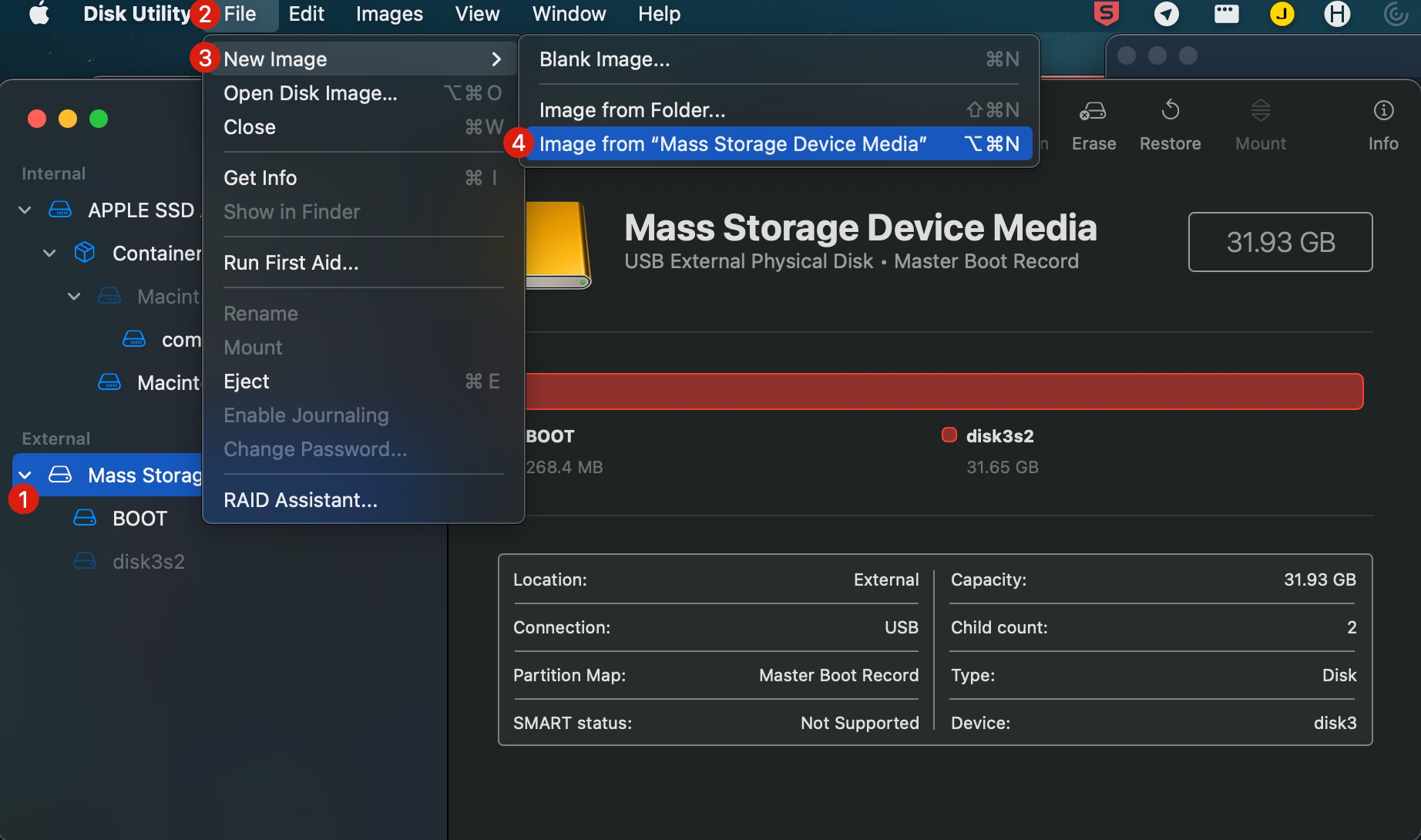
Task: Open the Window menu
Action: coord(569,14)
